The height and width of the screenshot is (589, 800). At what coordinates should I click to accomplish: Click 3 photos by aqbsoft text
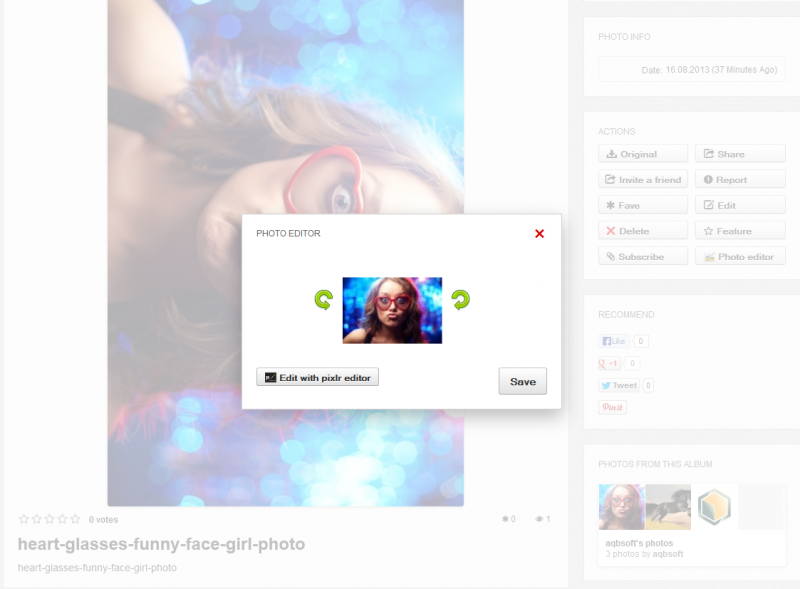(x=644, y=554)
